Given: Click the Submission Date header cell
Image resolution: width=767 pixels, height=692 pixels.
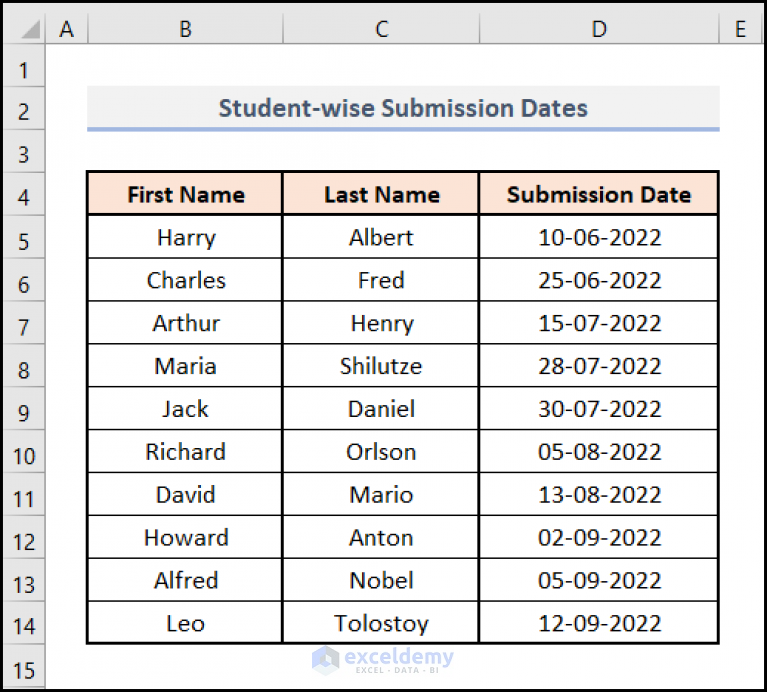Looking at the screenshot, I should [599, 194].
